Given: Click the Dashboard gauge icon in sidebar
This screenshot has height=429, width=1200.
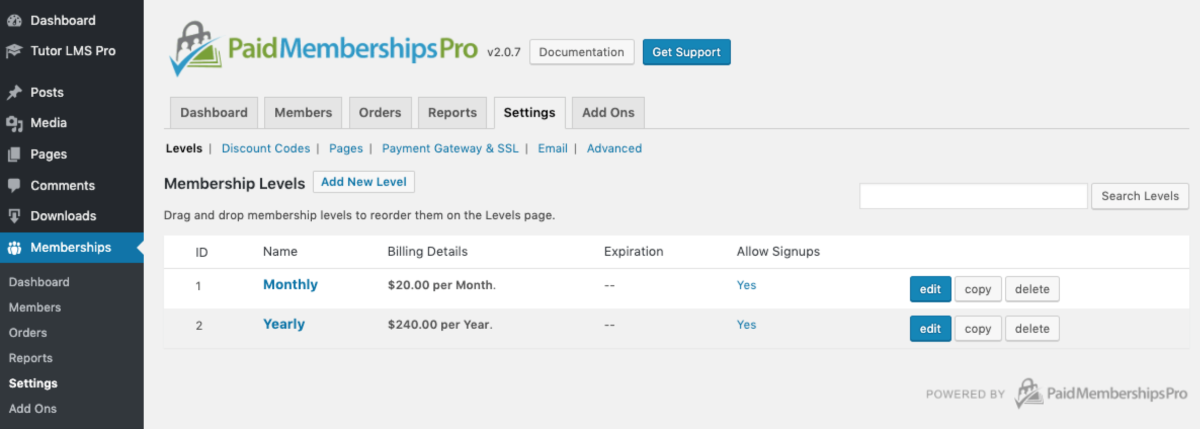Looking at the screenshot, I should tap(14, 20).
